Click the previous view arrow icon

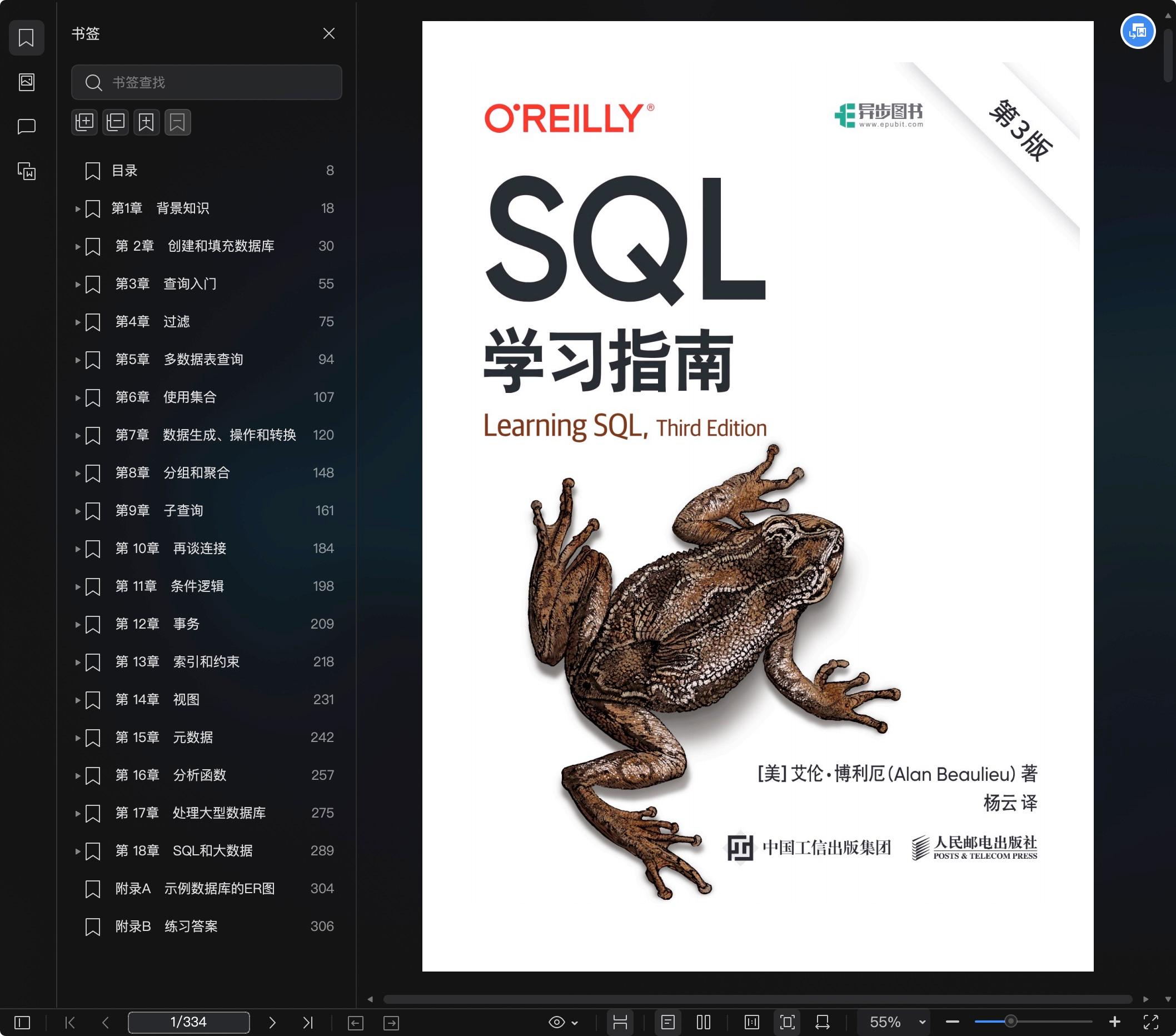pyautogui.click(x=356, y=1023)
